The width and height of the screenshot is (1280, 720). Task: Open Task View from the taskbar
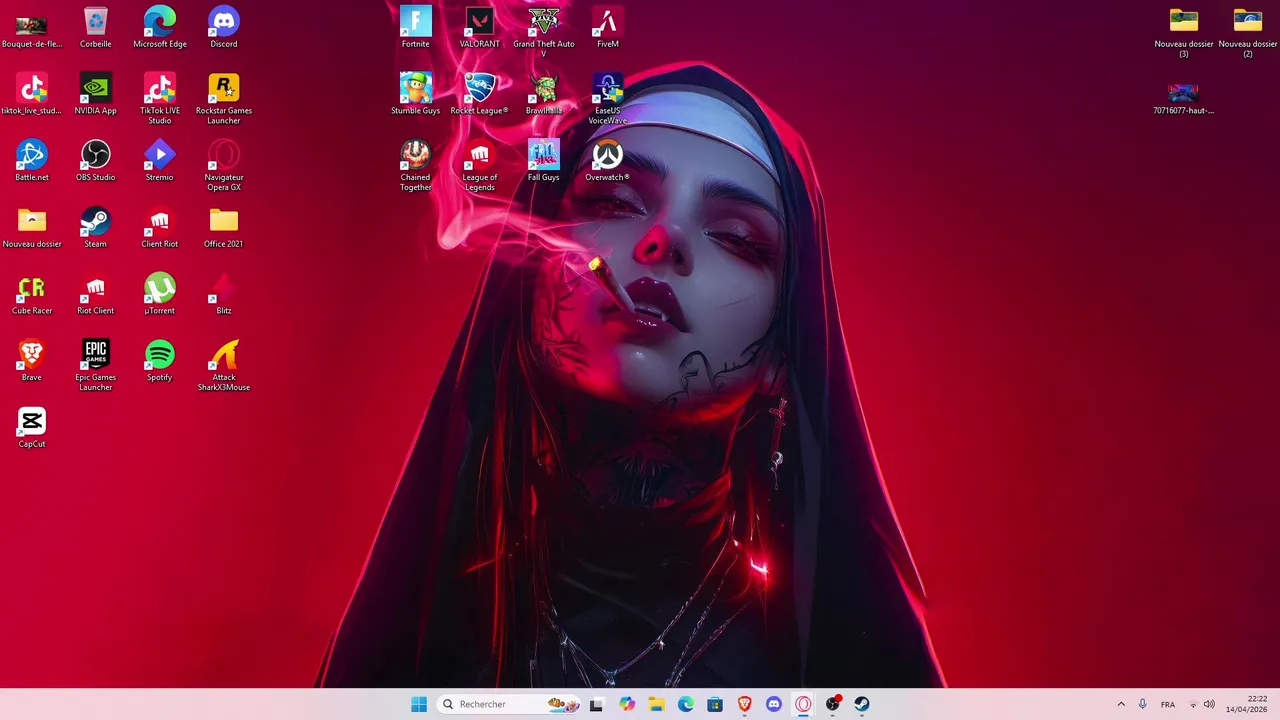[x=597, y=704]
